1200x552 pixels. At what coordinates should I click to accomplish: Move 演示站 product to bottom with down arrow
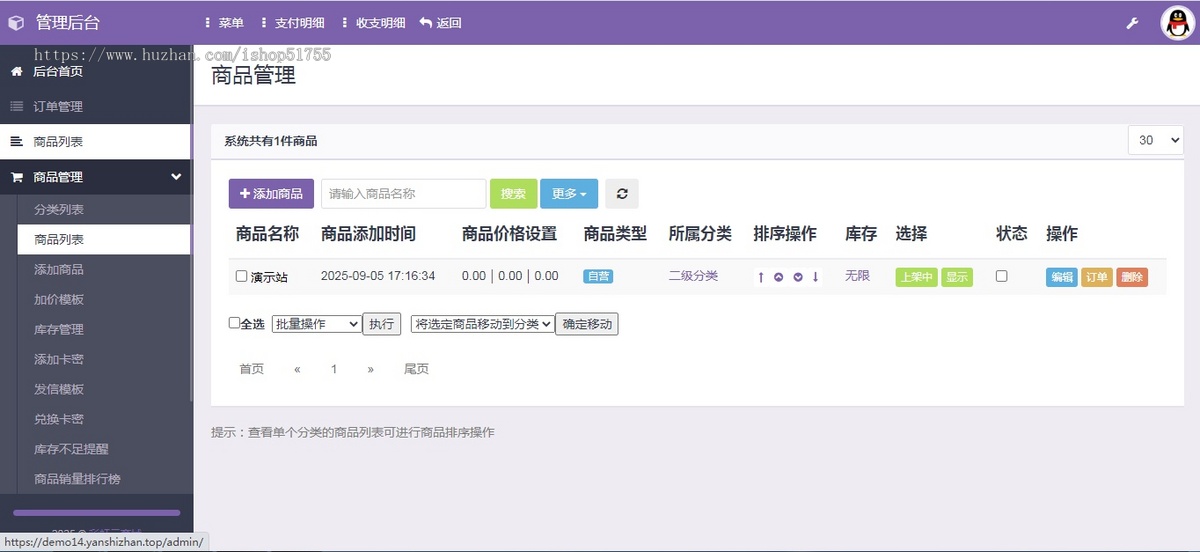(x=816, y=277)
